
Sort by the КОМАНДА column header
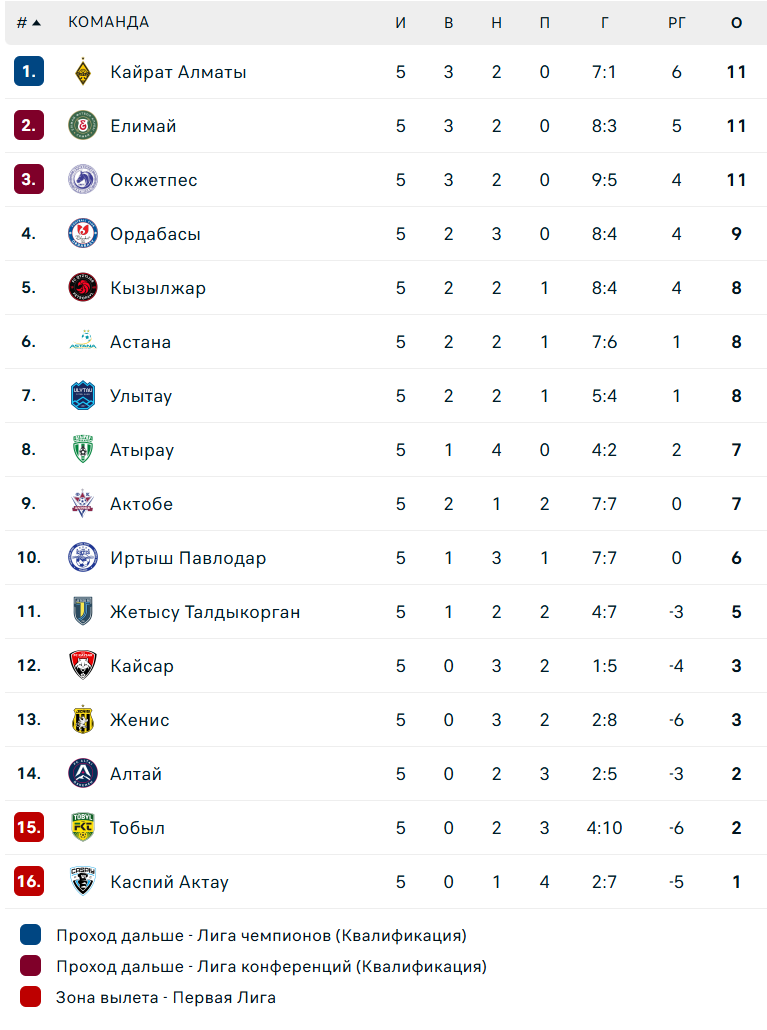(108, 22)
